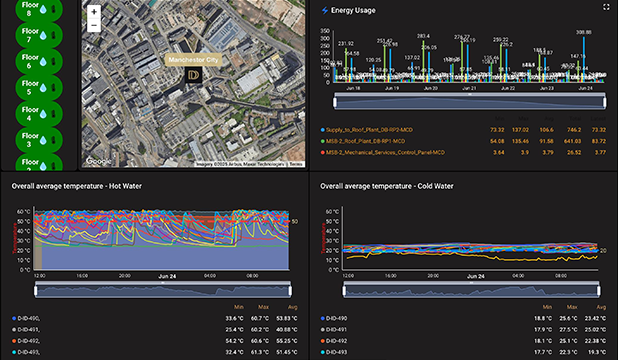The width and height of the screenshot is (618, 360).
Task: Click right handle of Hot Water range slider
Action: pyautogui.click(x=291, y=291)
